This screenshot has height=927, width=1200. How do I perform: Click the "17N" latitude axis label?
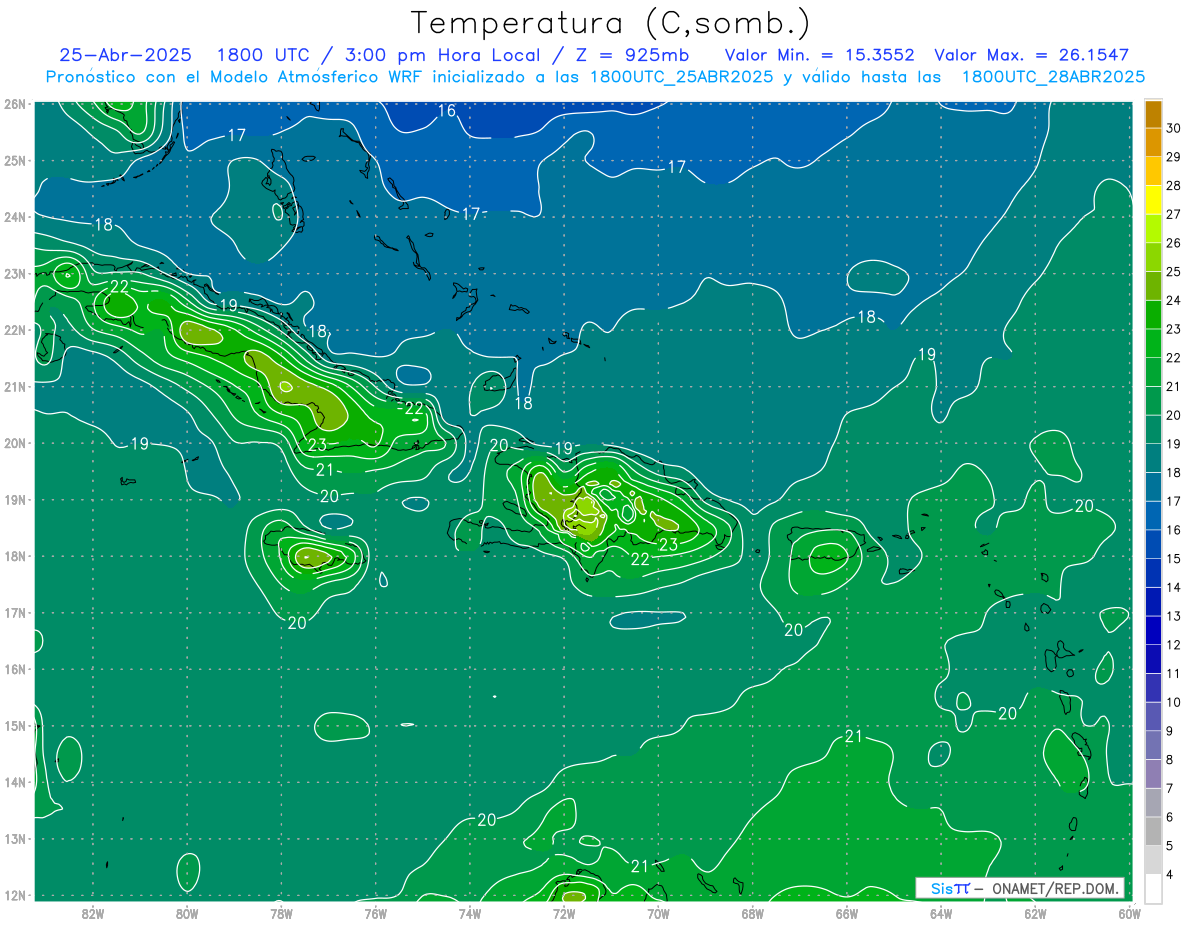(14, 613)
